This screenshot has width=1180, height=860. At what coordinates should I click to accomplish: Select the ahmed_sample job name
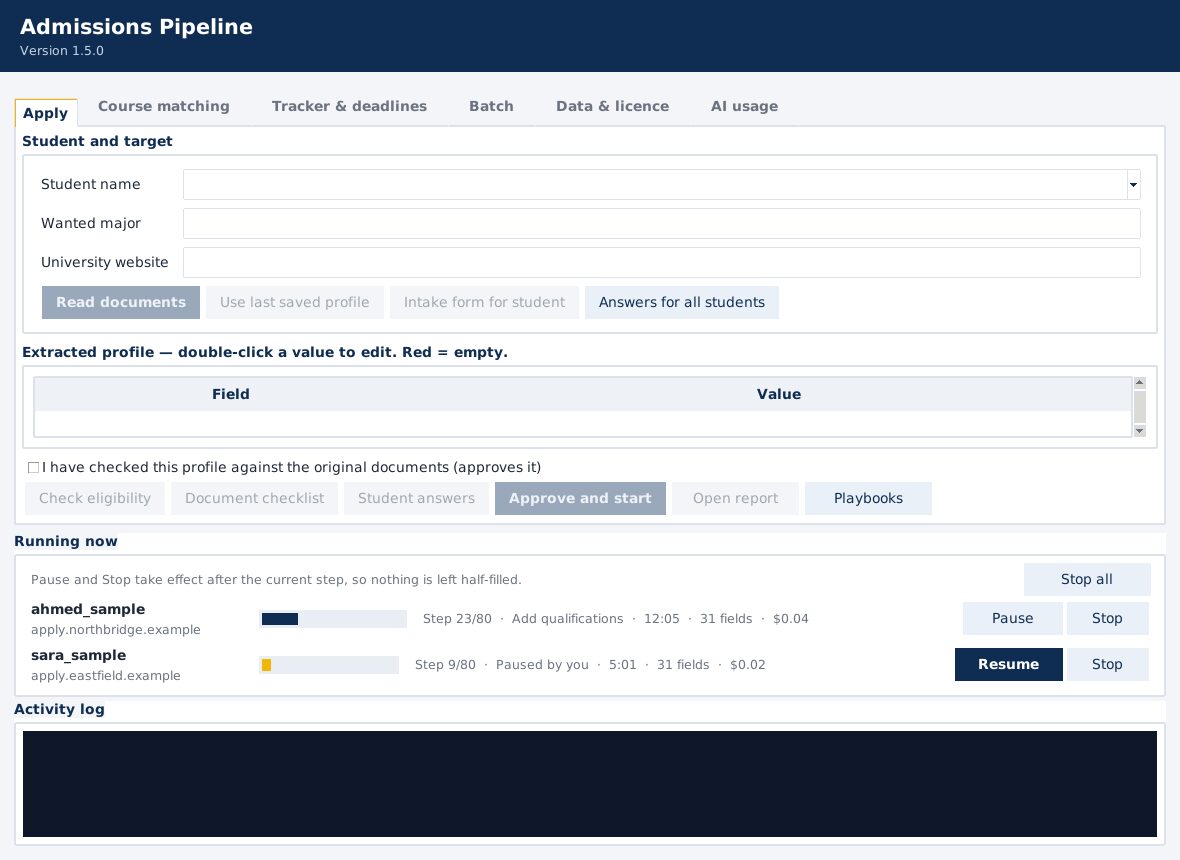pyautogui.click(x=88, y=609)
